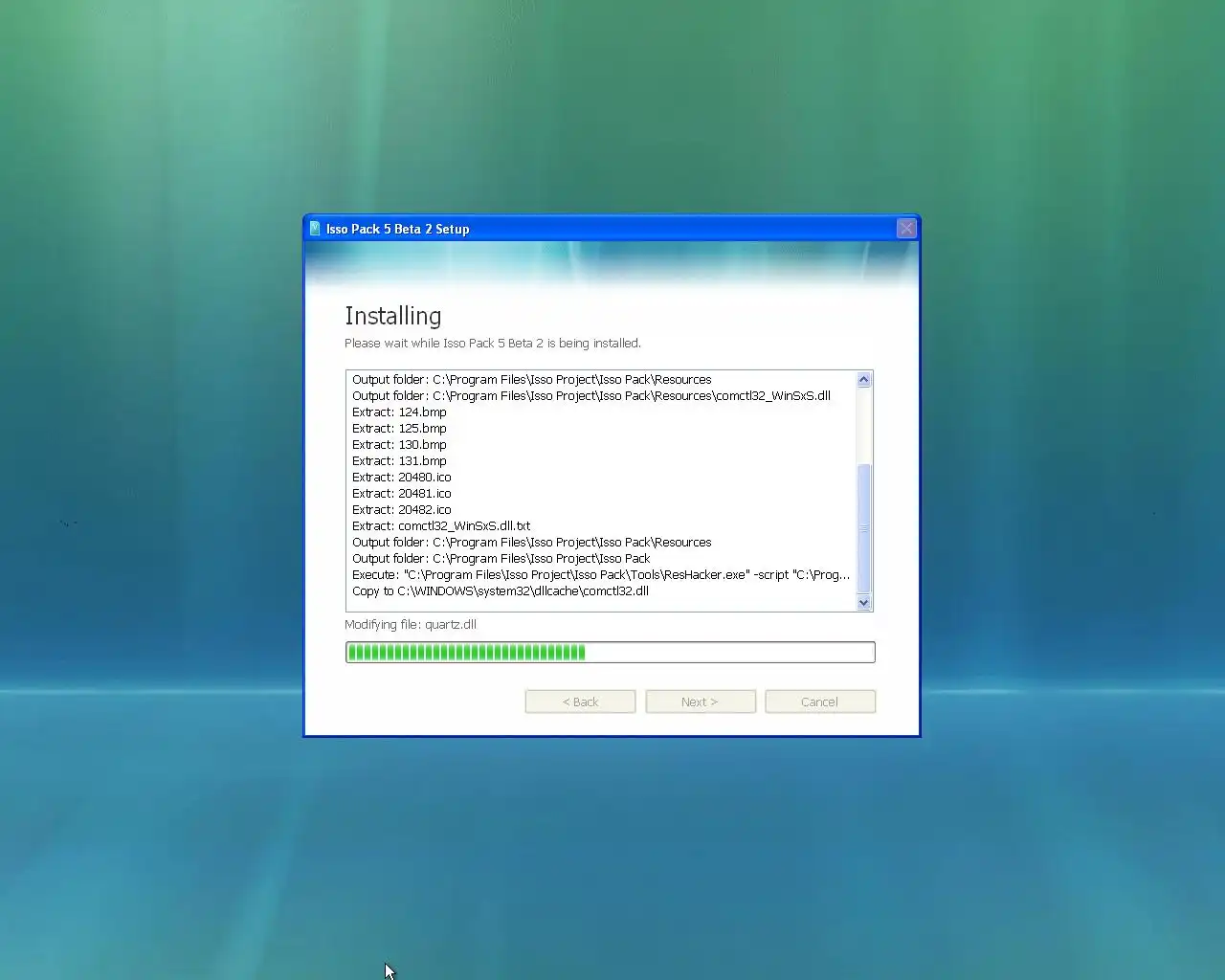Select the 'Extract: 20482.ico' log line
The width and height of the screenshot is (1225, 980).
402,510
